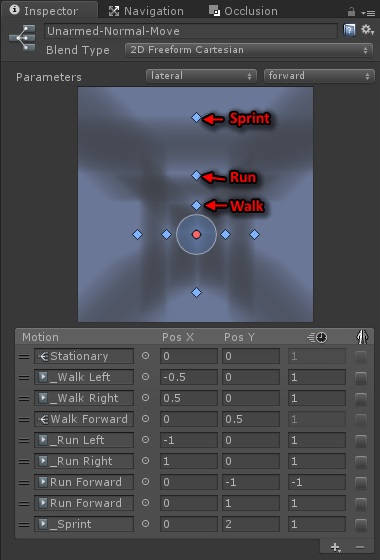This screenshot has height=560, width=380.
Task: Select the Run Right diamond point in graph
Action: [x=254, y=235]
